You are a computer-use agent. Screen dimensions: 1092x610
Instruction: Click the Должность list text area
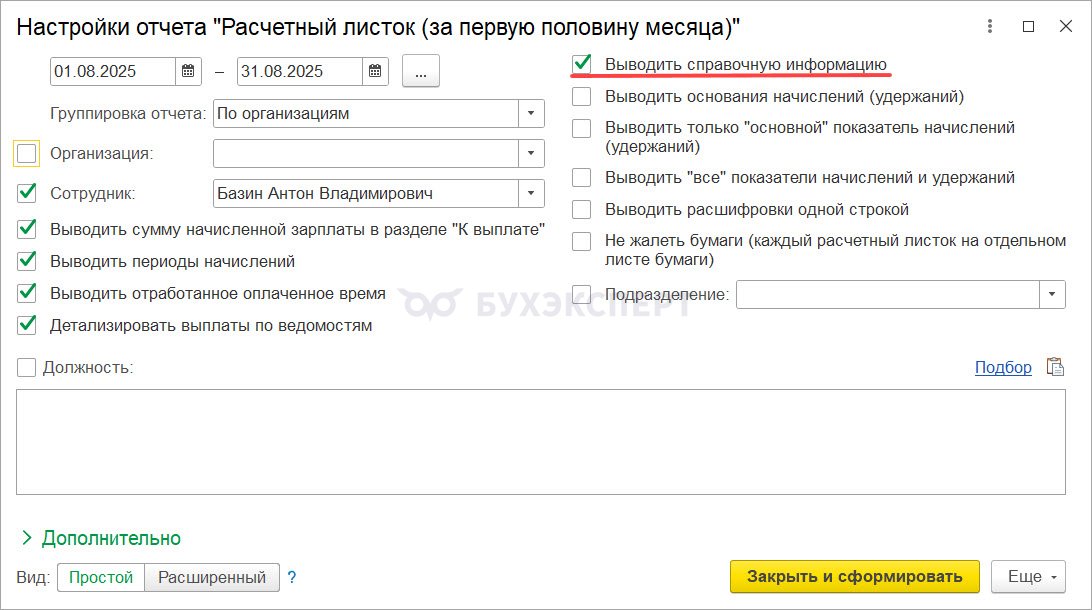(540, 441)
